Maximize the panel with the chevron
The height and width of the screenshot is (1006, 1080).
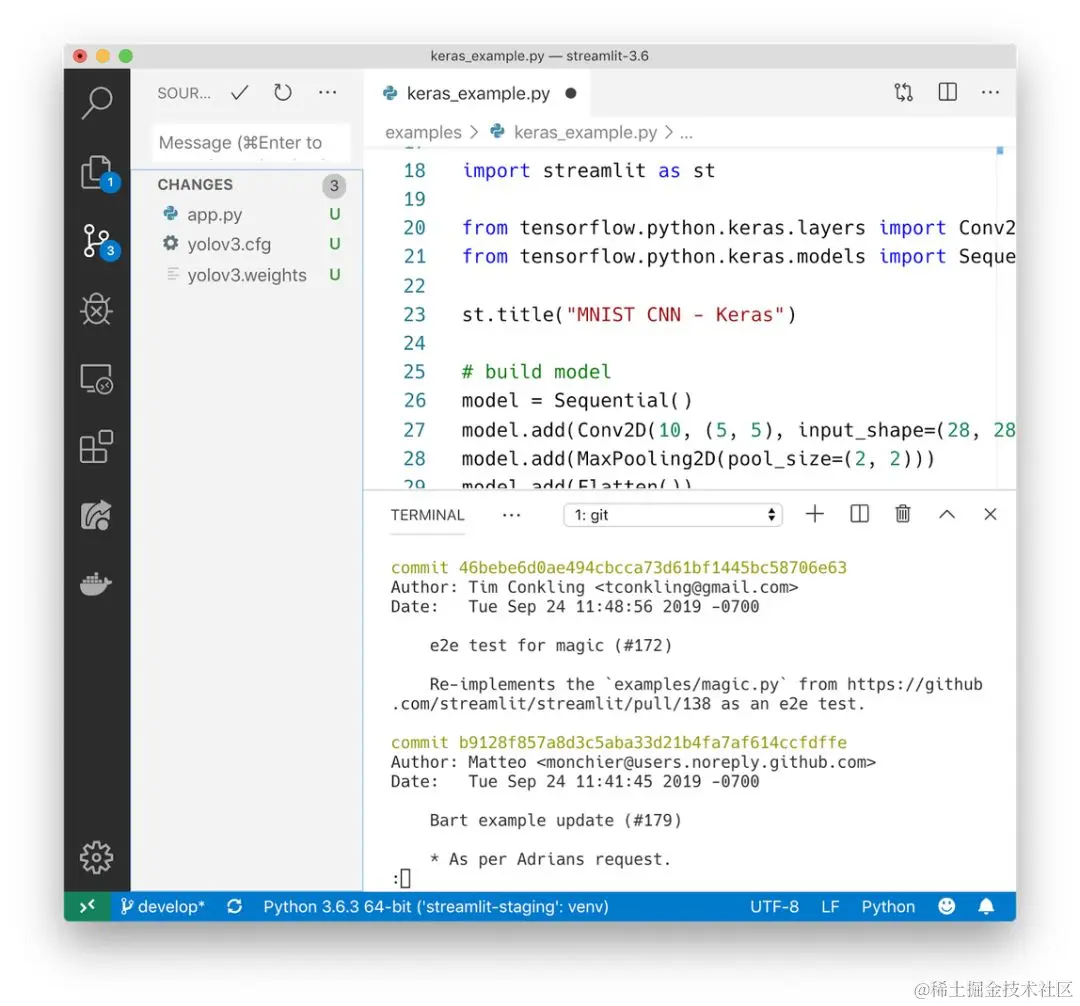(946, 514)
